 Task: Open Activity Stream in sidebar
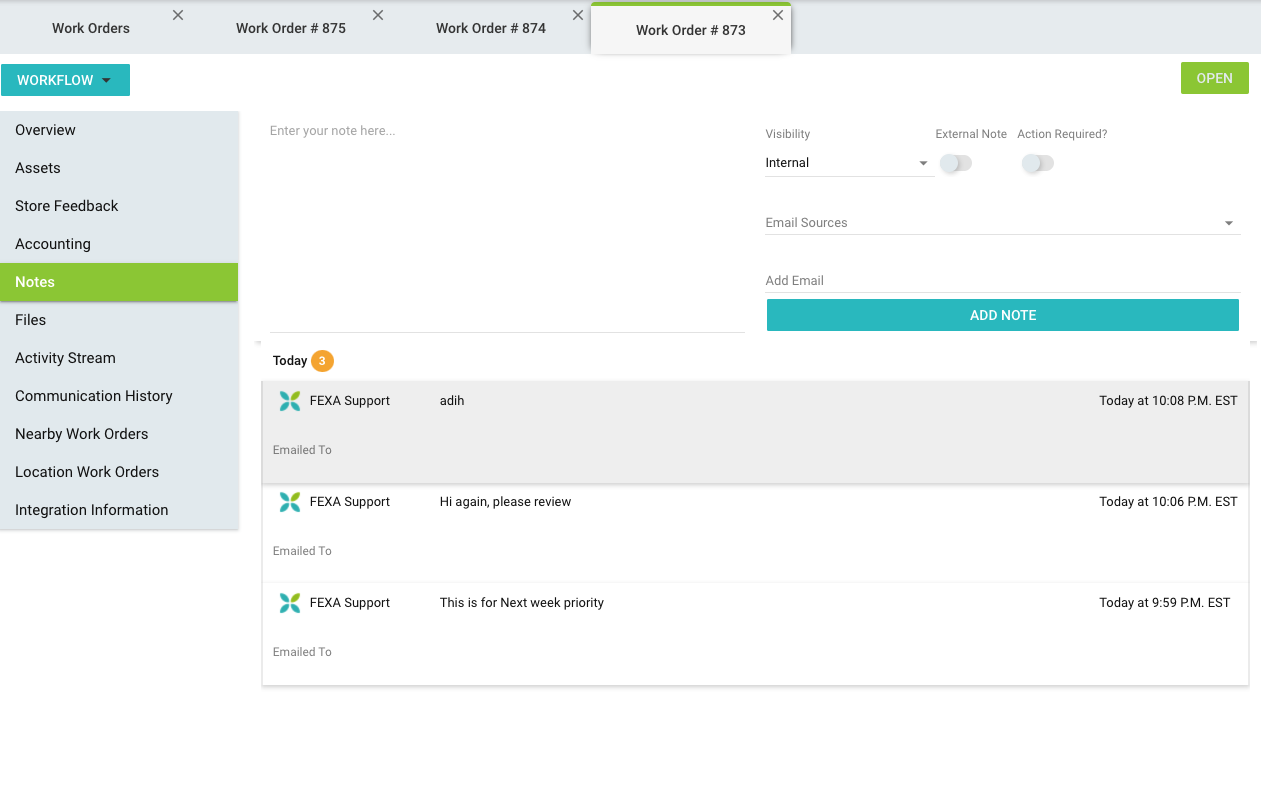coord(65,358)
